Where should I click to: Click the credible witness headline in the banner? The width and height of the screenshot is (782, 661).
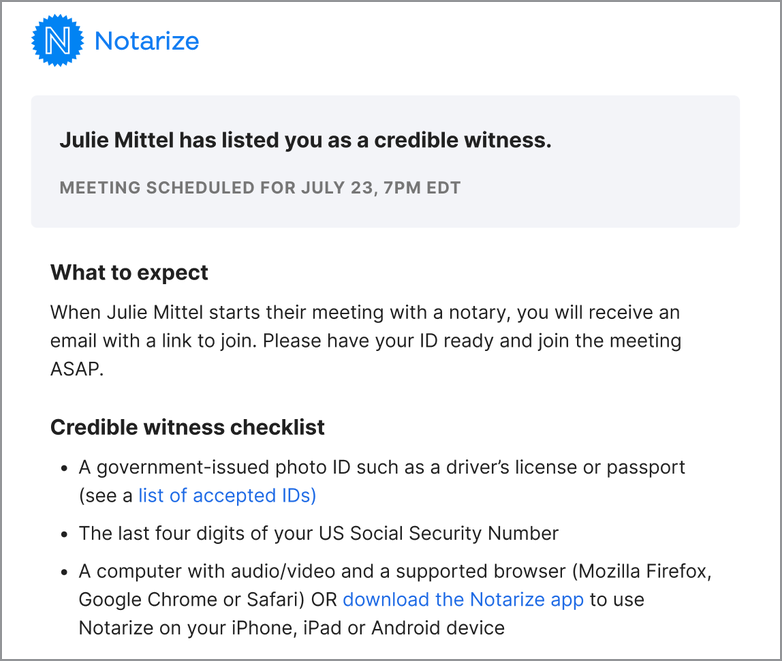click(x=305, y=140)
